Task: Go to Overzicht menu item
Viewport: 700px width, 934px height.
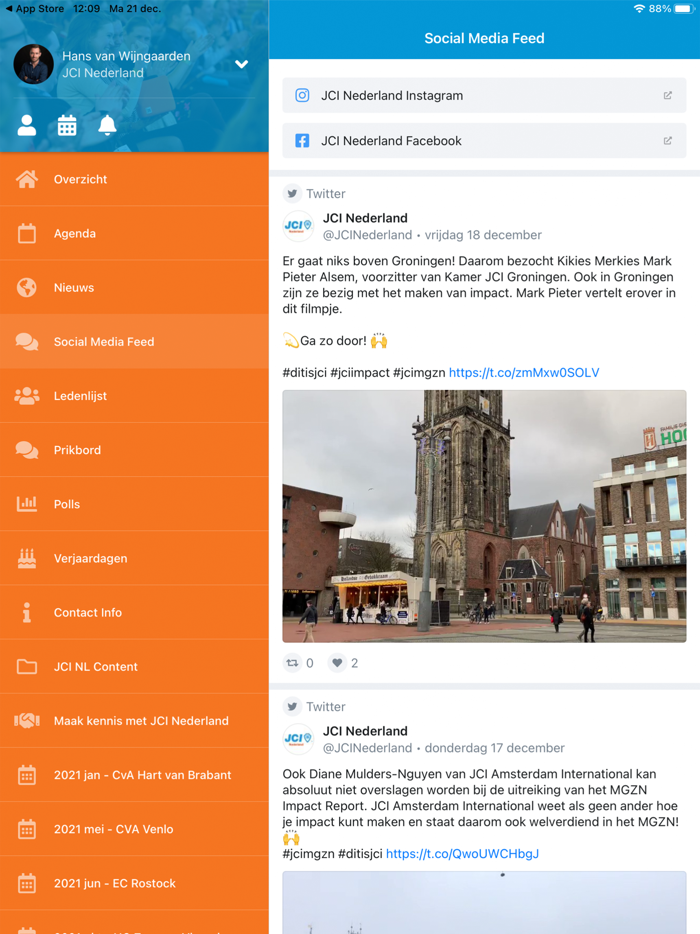Action: point(134,179)
